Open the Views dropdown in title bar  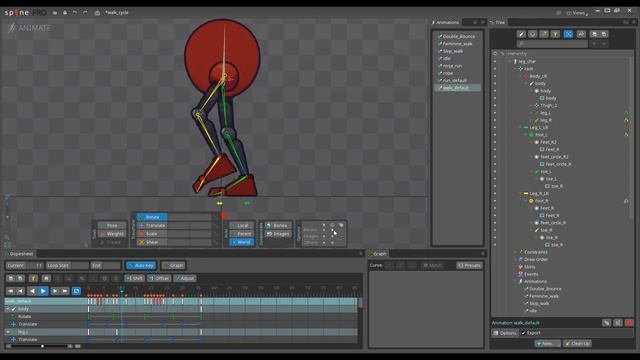(577, 13)
